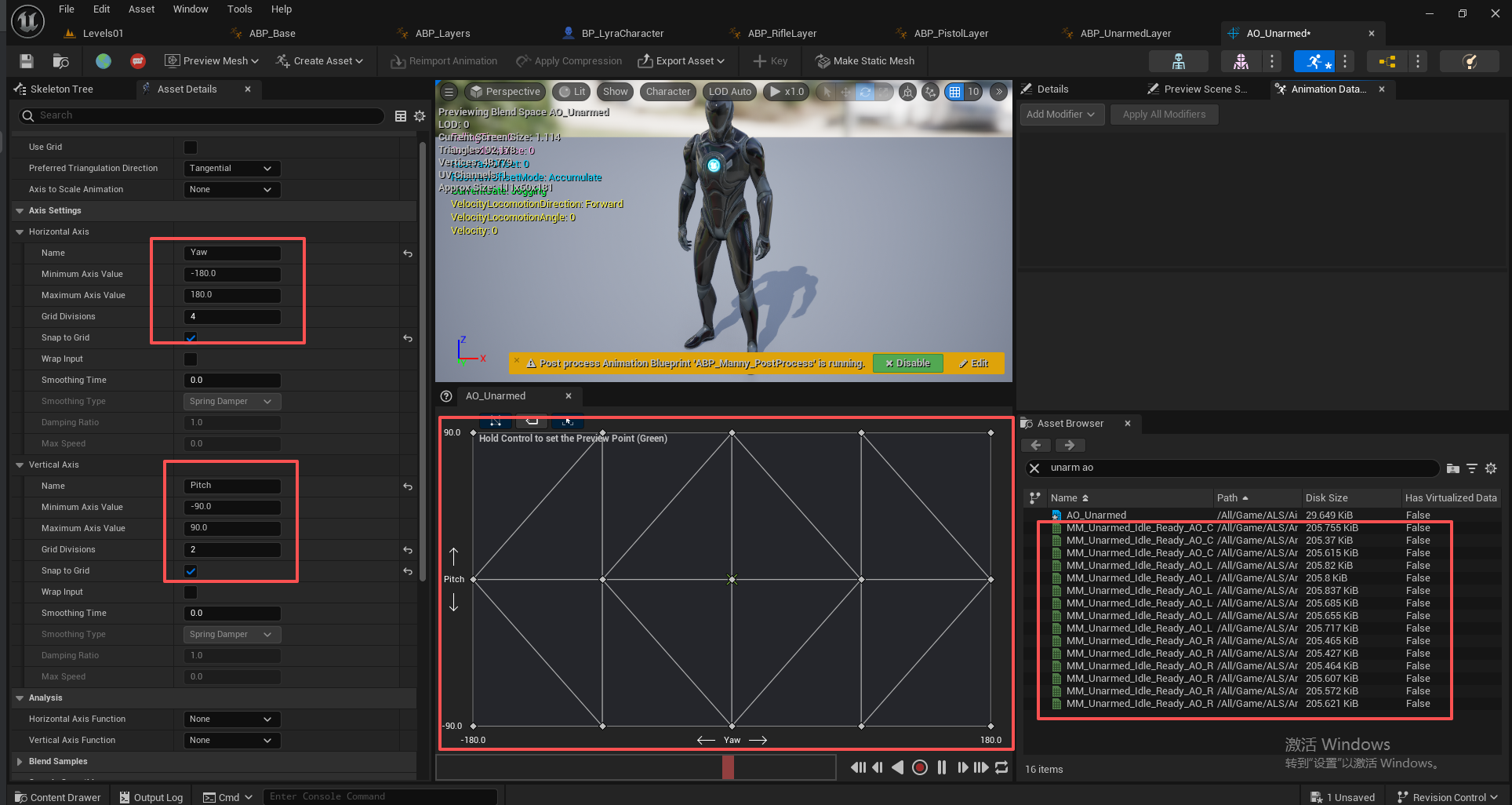The height and width of the screenshot is (805, 1512).
Task: Click the coordinate system cube icon in viewport
Action: coord(907,92)
